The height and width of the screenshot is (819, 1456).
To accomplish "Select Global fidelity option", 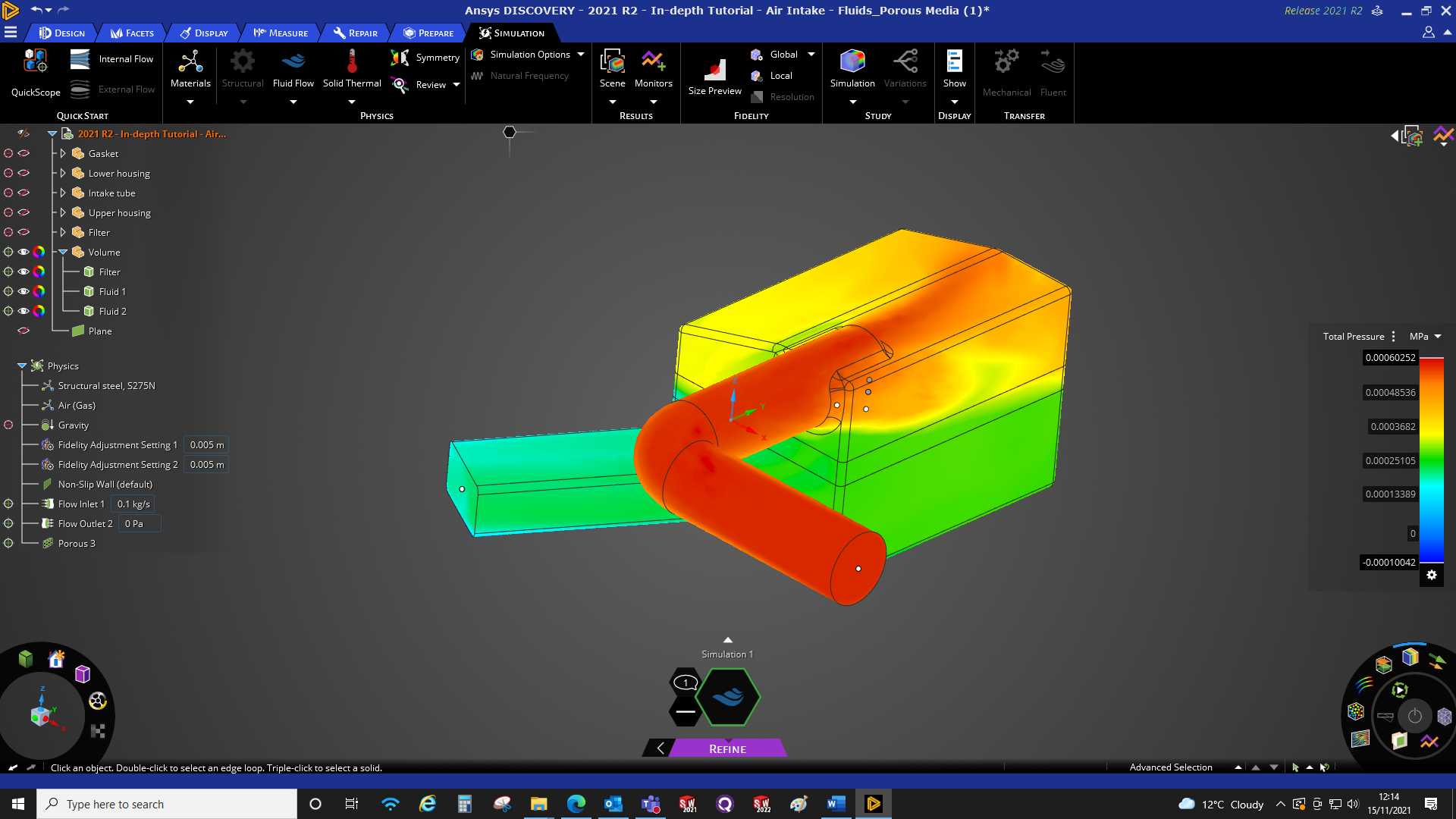I will 774,55.
